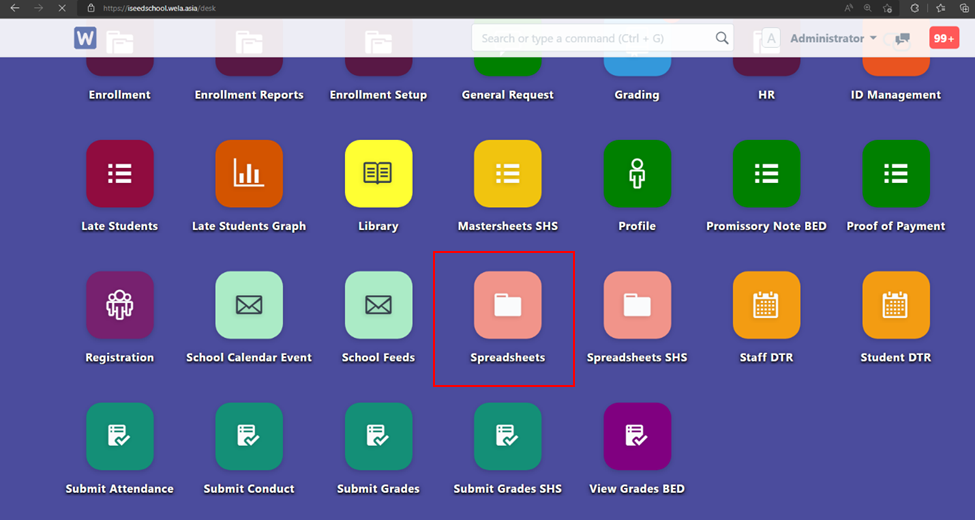
Task: Open the Registration module icon
Action: [x=120, y=305]
